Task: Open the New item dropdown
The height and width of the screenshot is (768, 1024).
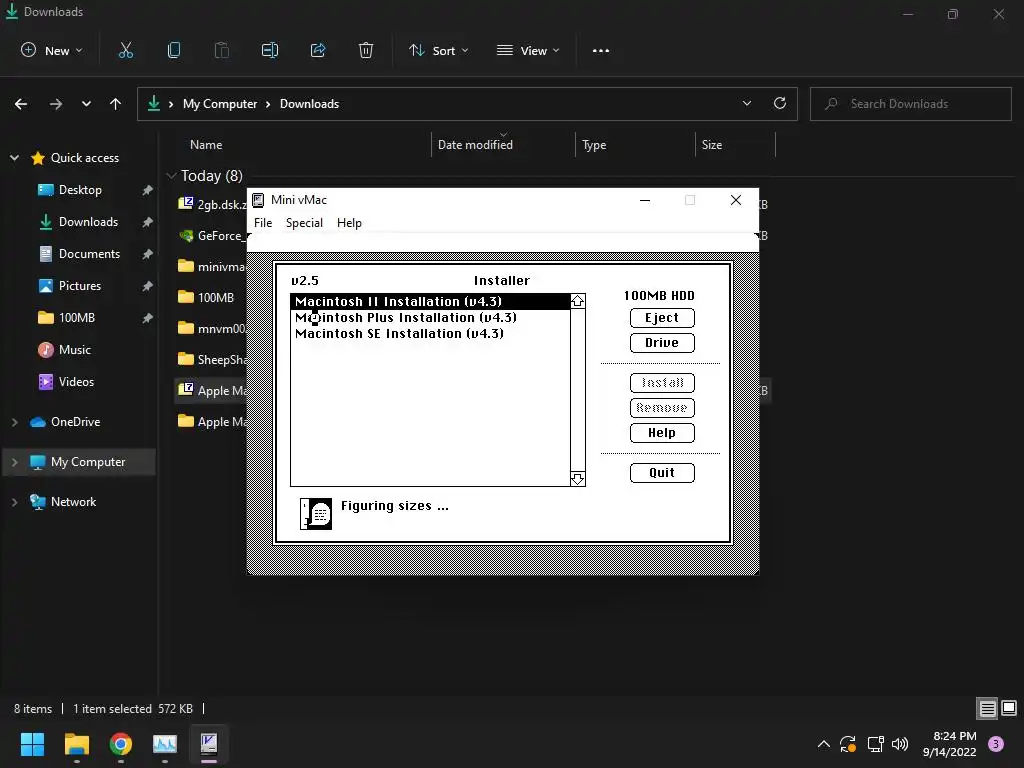Action: [x=52, y=50]
